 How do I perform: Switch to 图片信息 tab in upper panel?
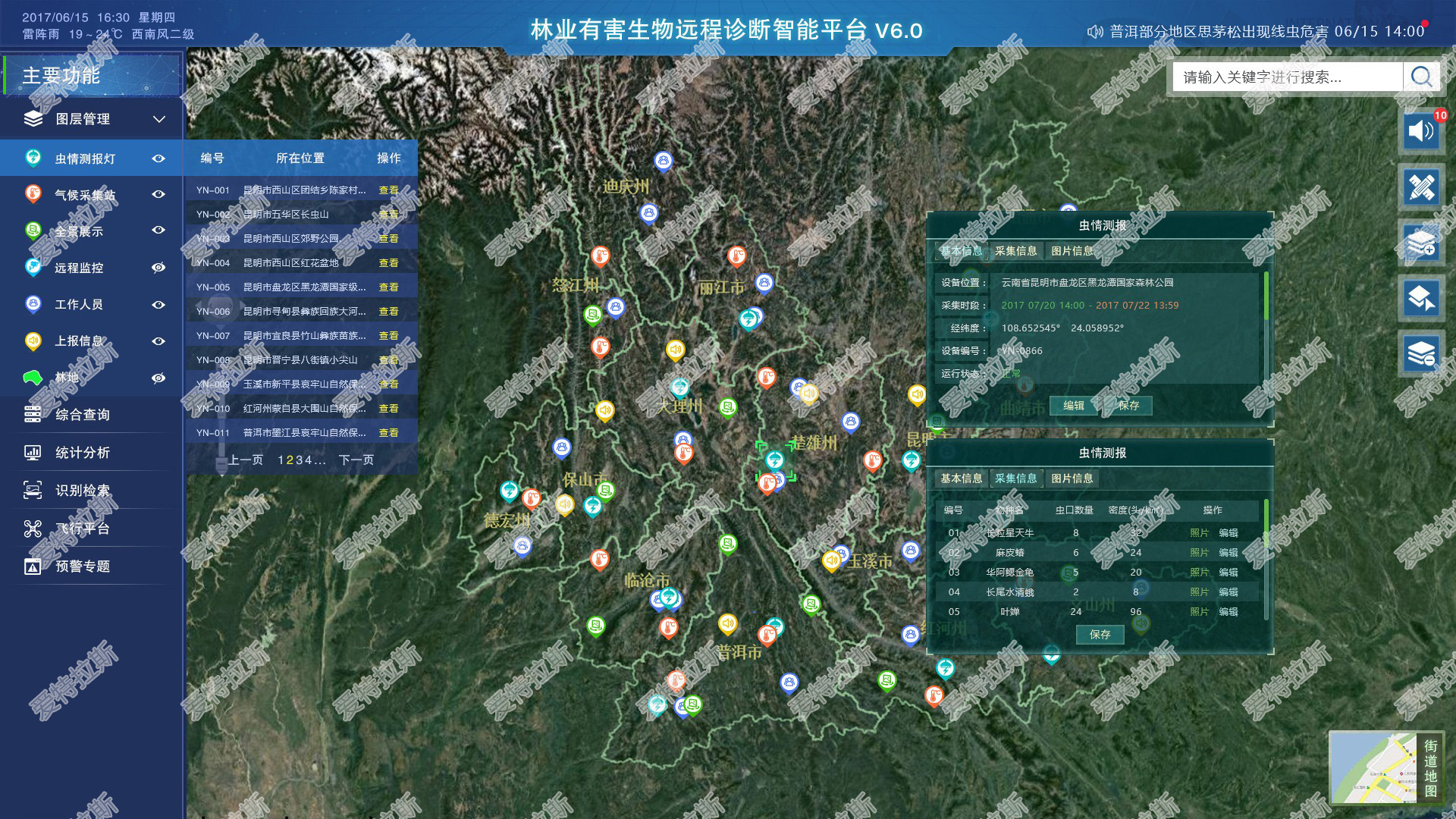[1072, 251]
